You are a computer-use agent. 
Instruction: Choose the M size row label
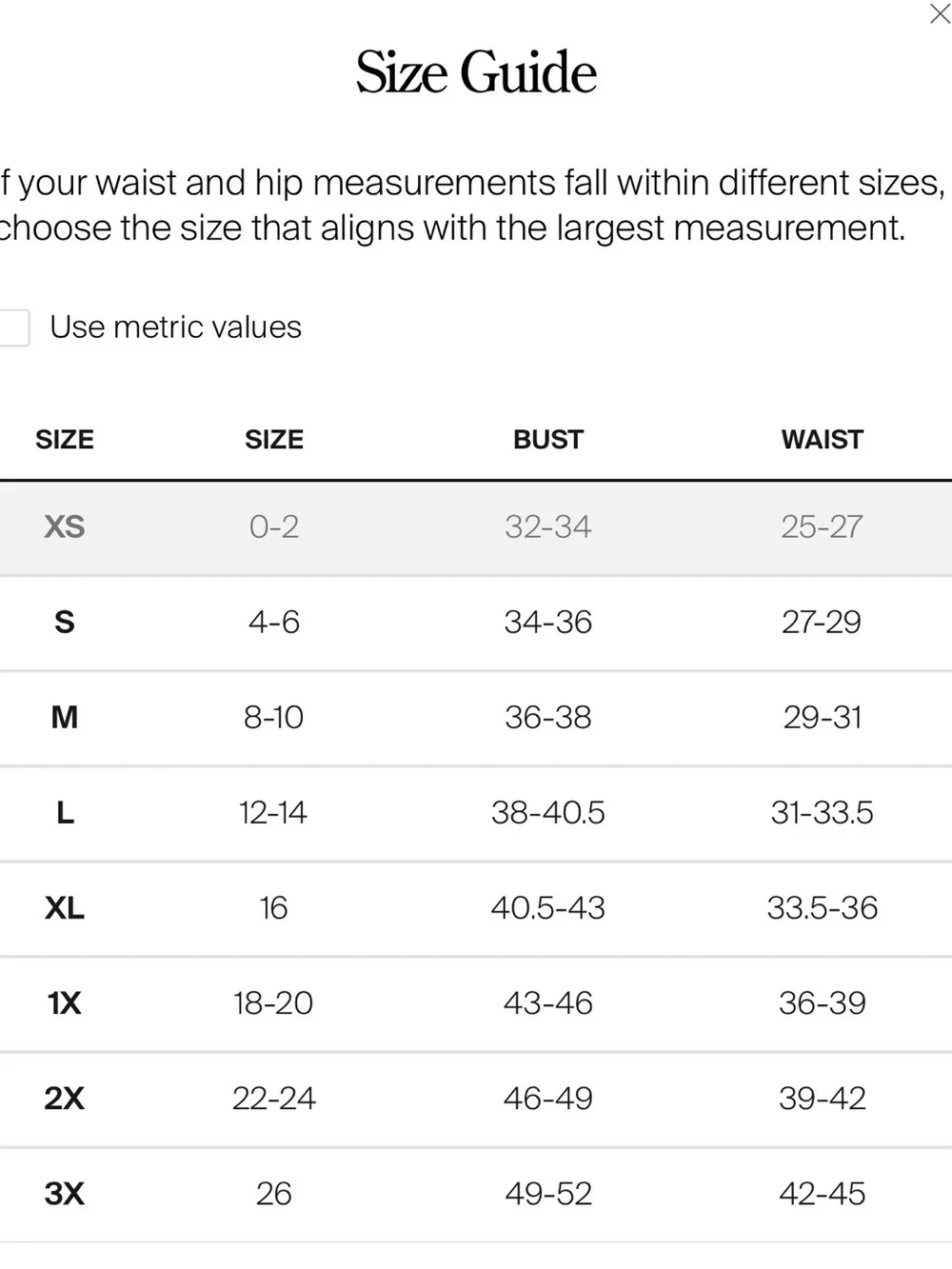pos(65,717)
